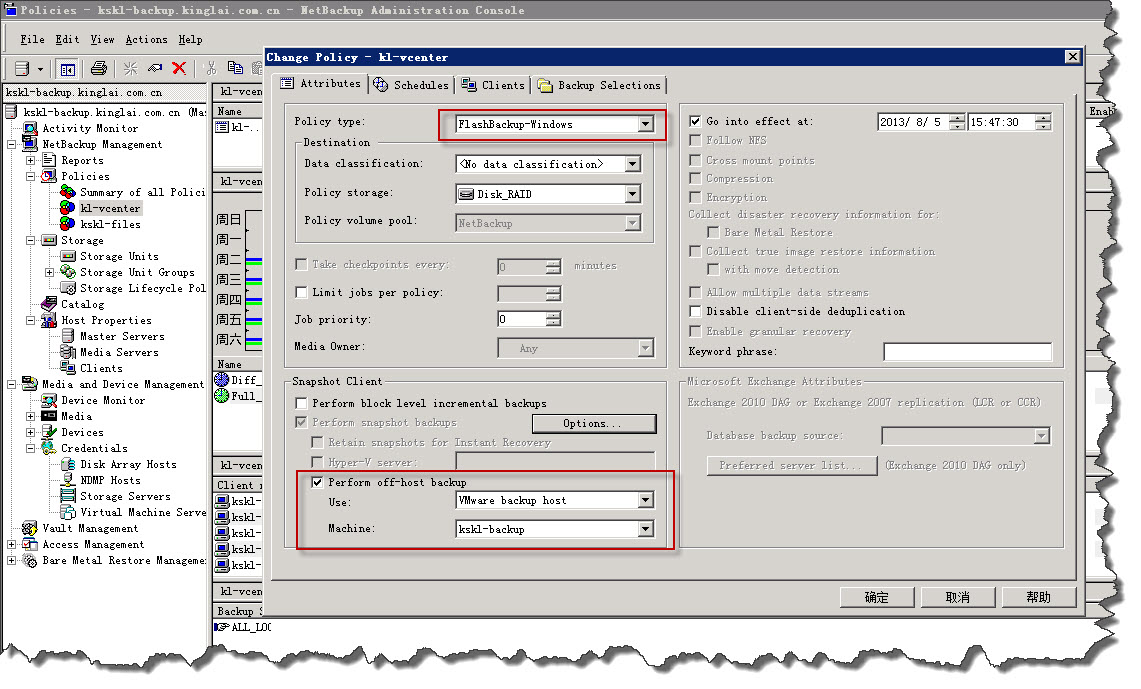Screen dimensions: 1141x689
Task: Open the File menu
Action: [x=32, y=39]
